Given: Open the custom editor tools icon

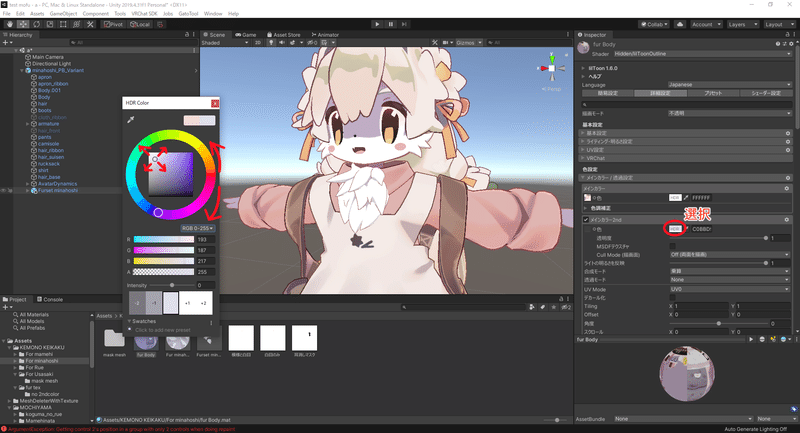Looking at the screenshot, I should tap(90, 24).
